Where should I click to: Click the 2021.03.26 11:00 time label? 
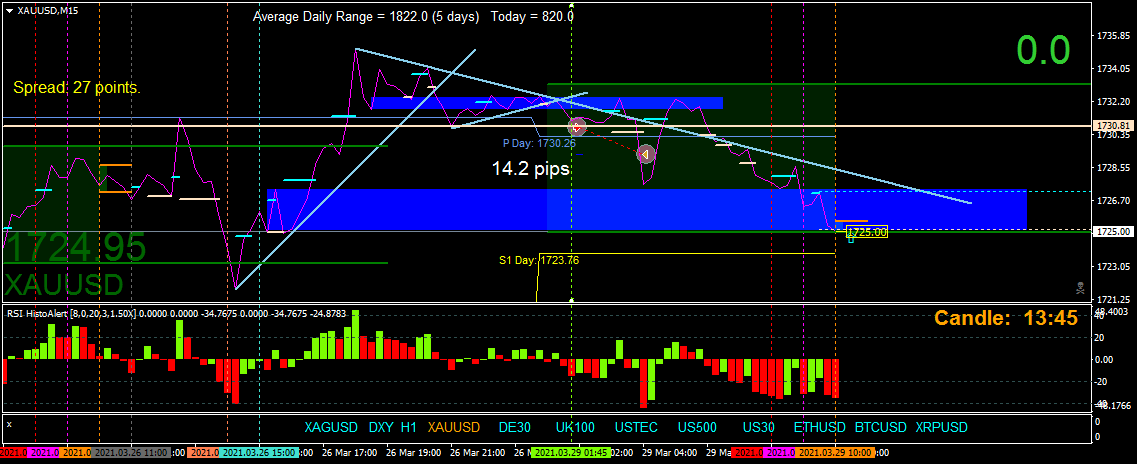133,453
